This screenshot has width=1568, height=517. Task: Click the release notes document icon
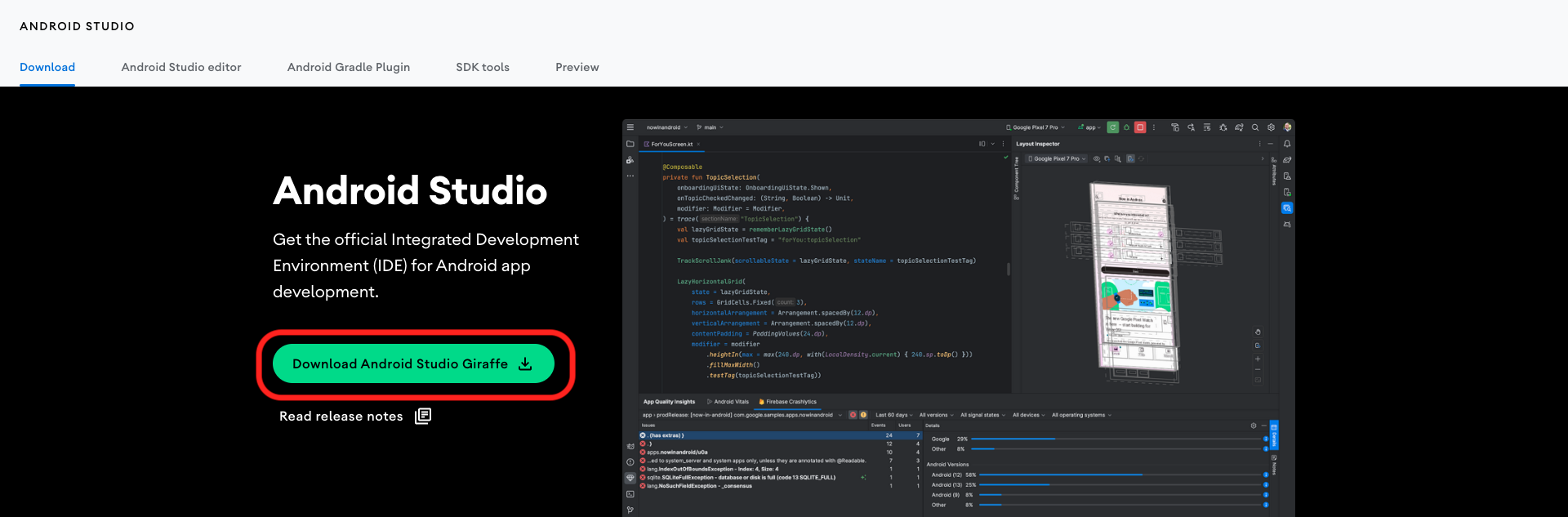(x=423, y=416)
